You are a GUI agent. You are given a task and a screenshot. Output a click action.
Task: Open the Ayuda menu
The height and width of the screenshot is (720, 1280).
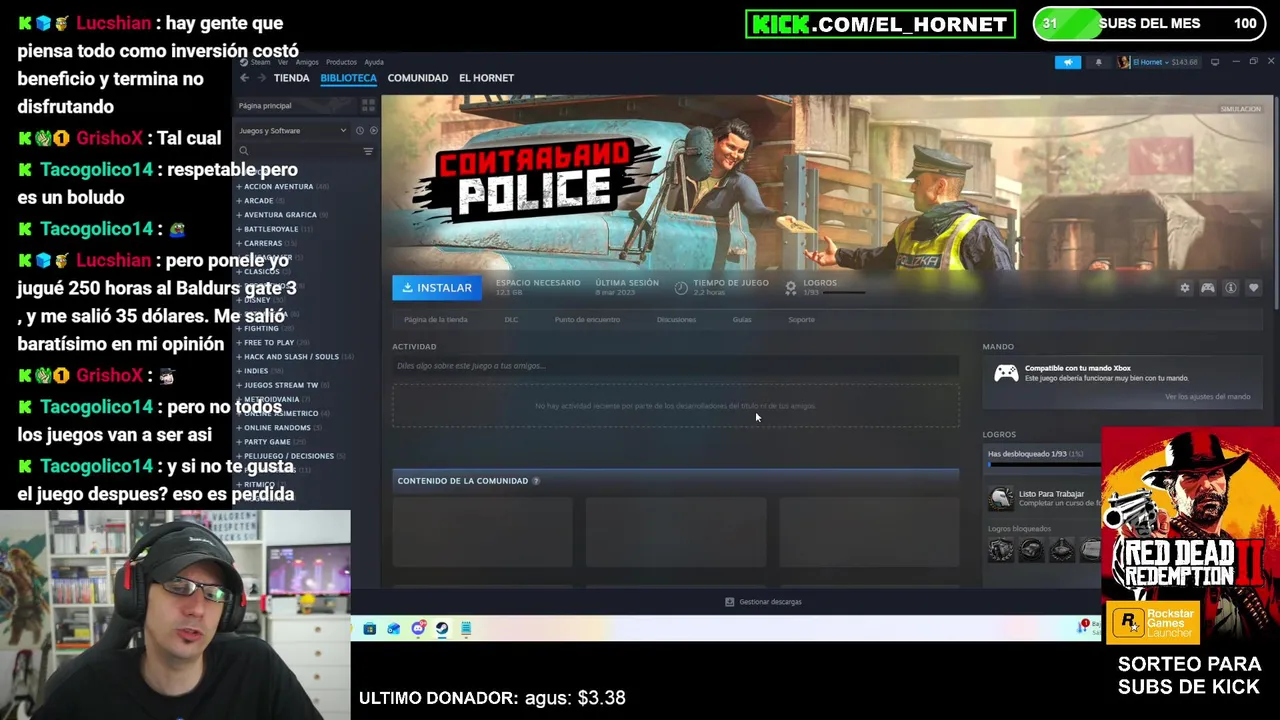point(374,62)
